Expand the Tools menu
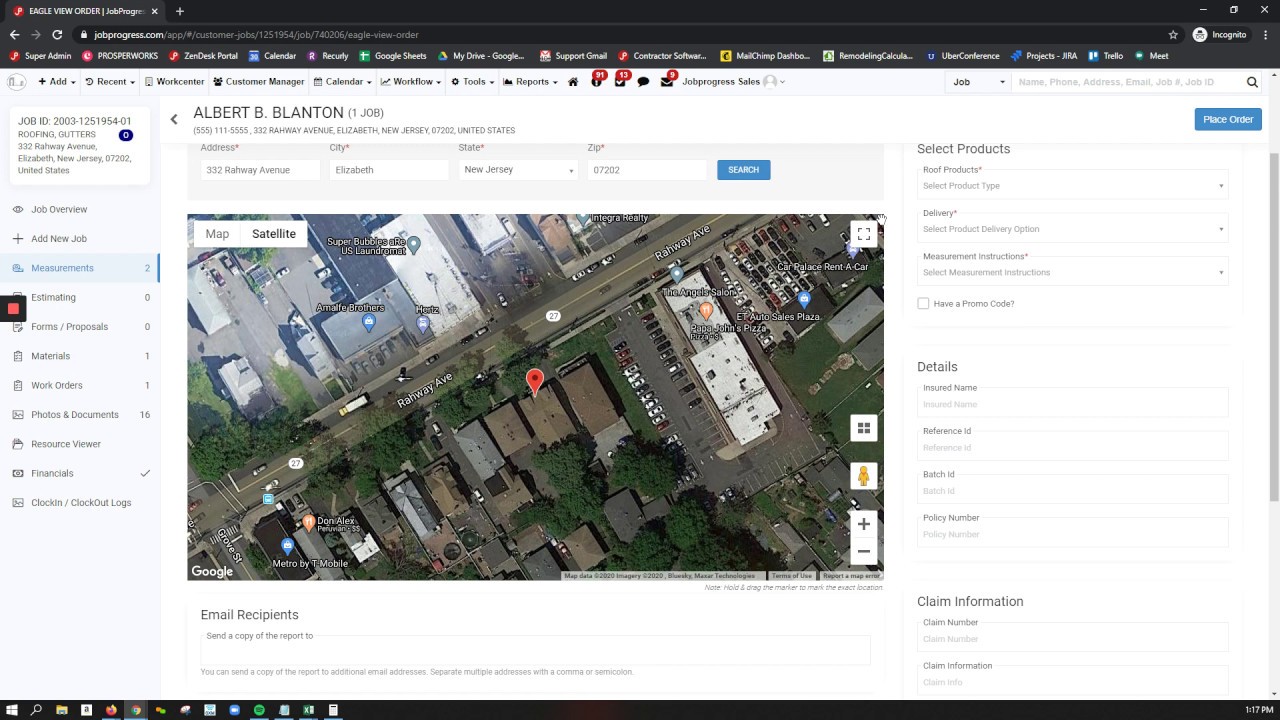The image size is (1280, 720). click(473, 82)
